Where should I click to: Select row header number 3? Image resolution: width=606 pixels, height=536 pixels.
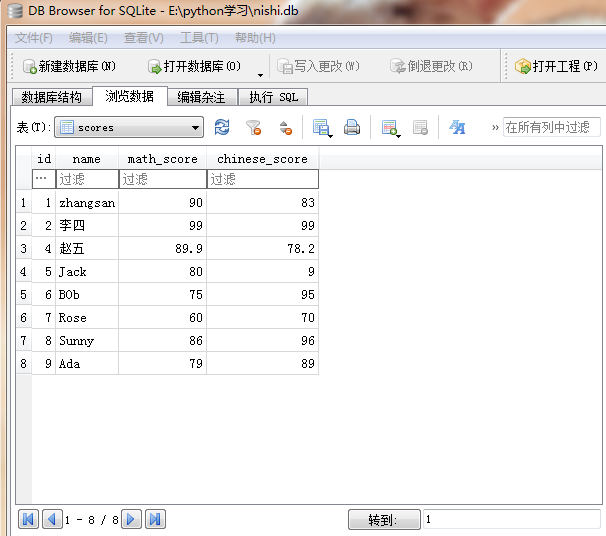[x=24, y=248]
